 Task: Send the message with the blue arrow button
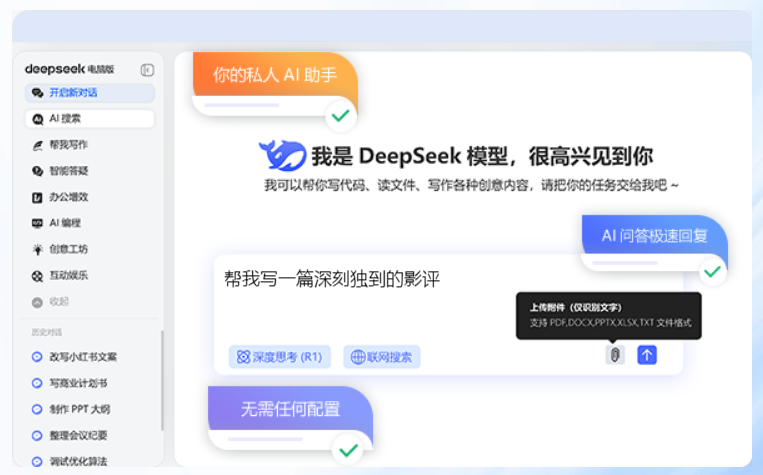click(x=647, y=355)
